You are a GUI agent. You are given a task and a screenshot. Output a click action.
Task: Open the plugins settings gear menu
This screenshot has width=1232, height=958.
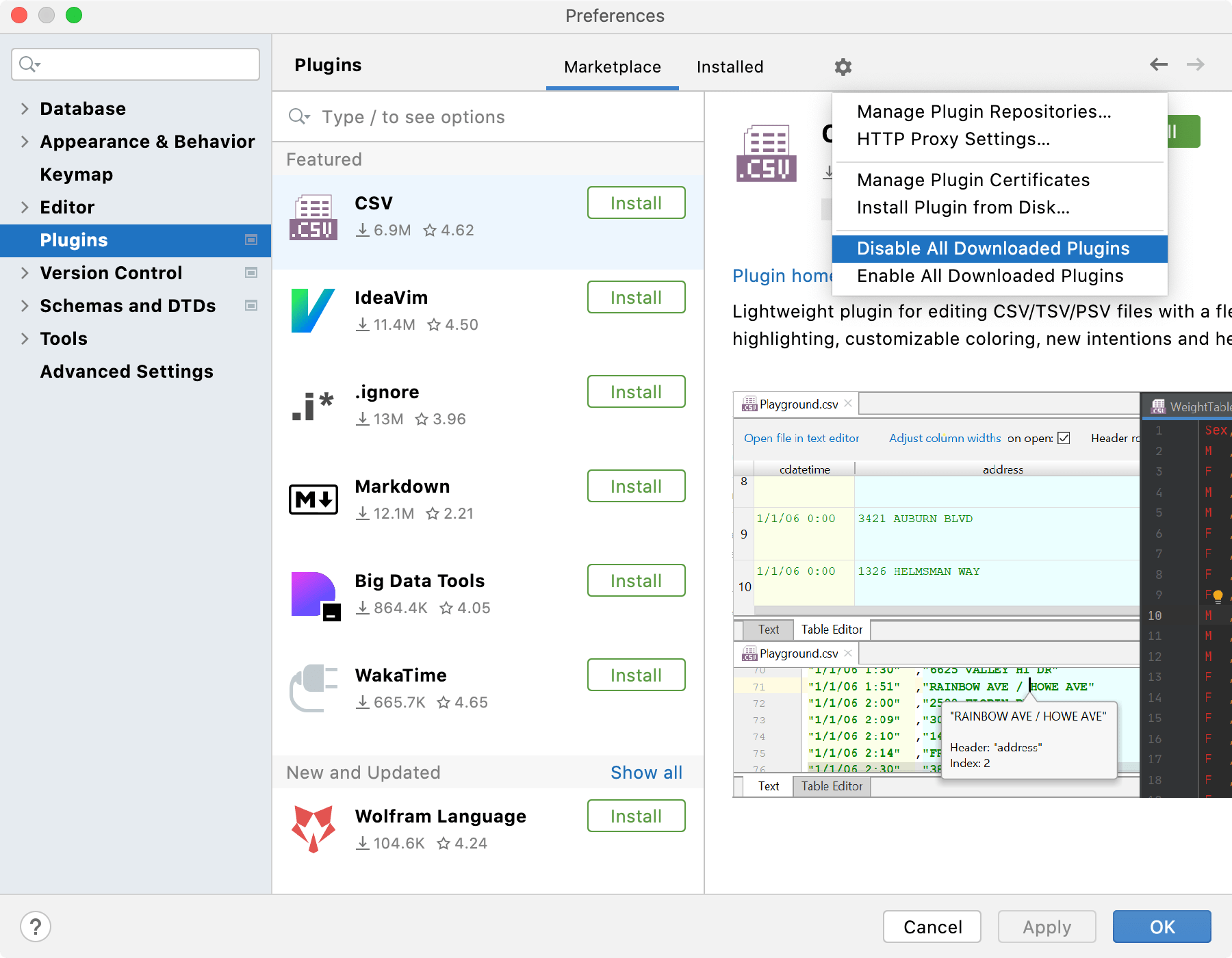(843, 66)
